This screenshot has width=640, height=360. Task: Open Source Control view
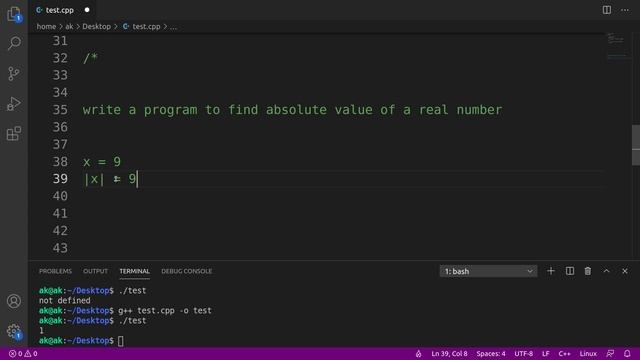14,73
